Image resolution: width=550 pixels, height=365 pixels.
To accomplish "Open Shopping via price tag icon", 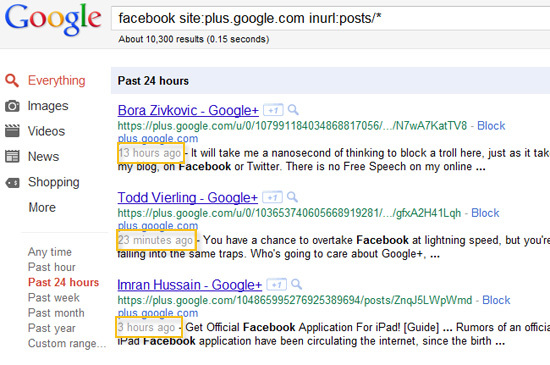I will pos(12,183).
